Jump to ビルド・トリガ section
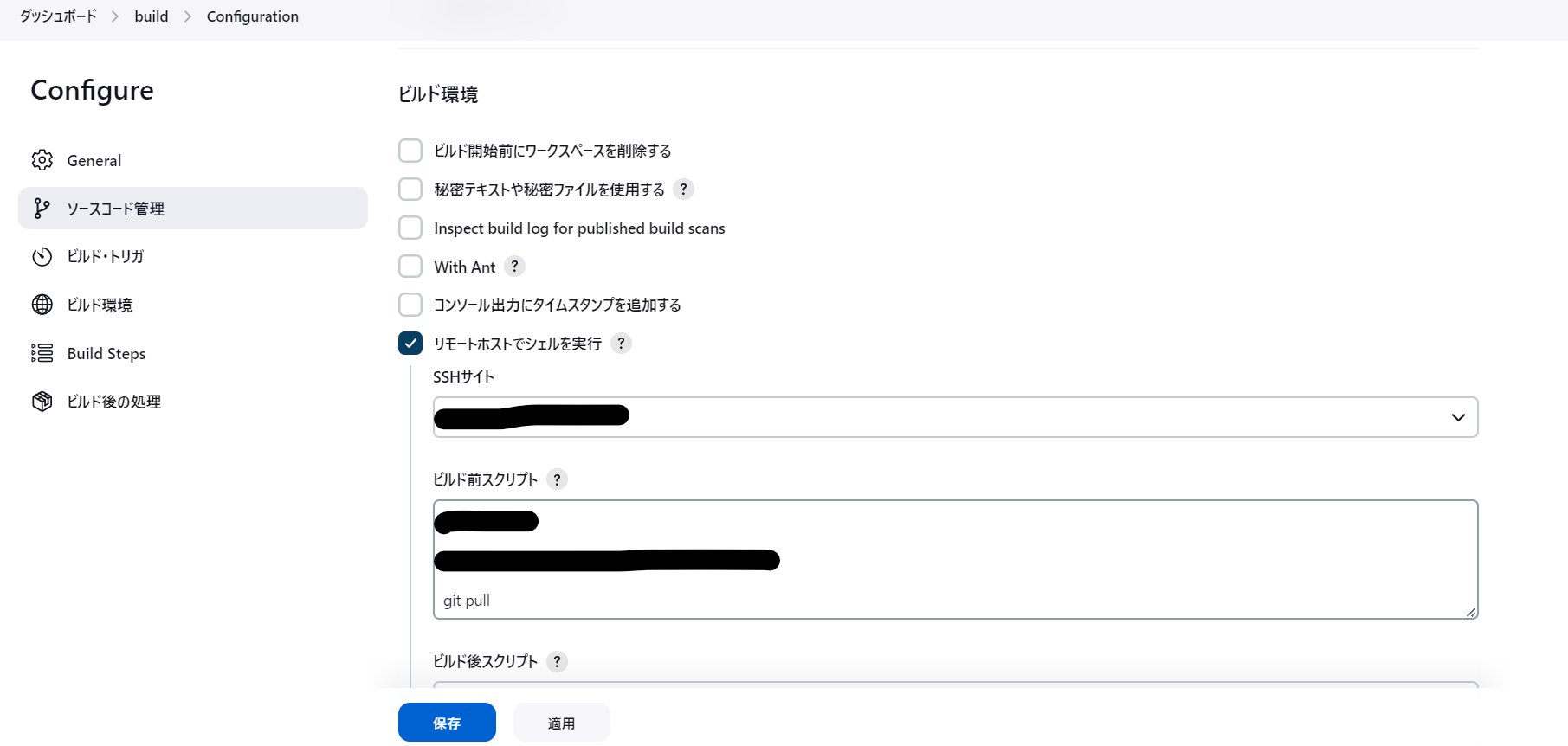This screenshot has height=746, width=1568. point(193,256)
